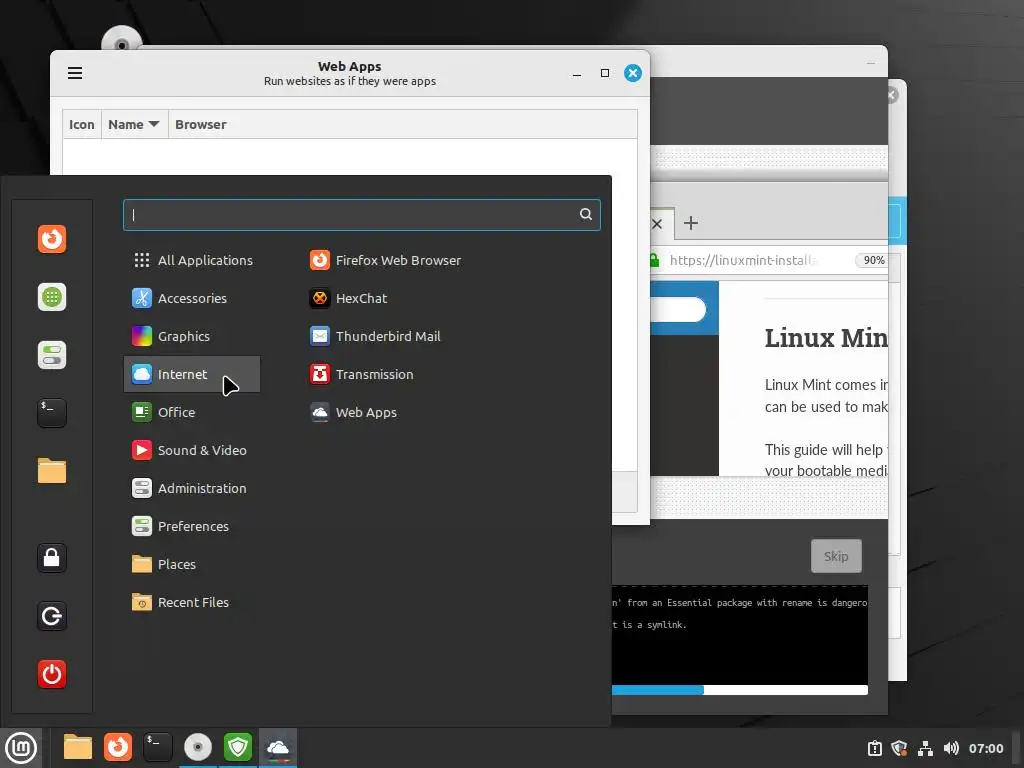This screenshot has height=768, width=1024.
Task: Open volume control tray icon
Action: click(951, 748)
